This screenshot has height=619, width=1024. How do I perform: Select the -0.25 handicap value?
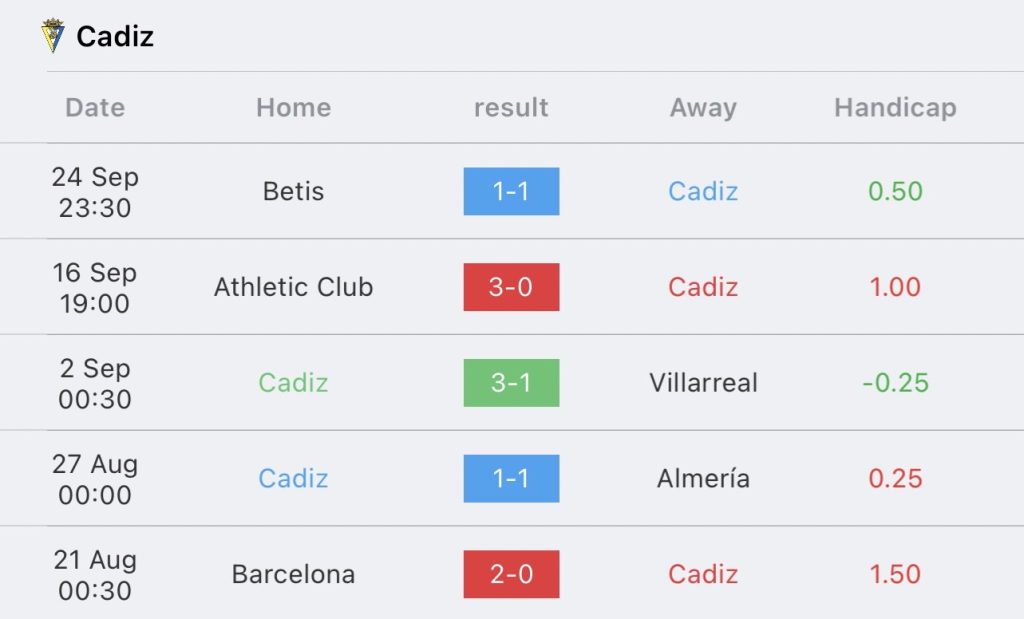click(895, 383)
